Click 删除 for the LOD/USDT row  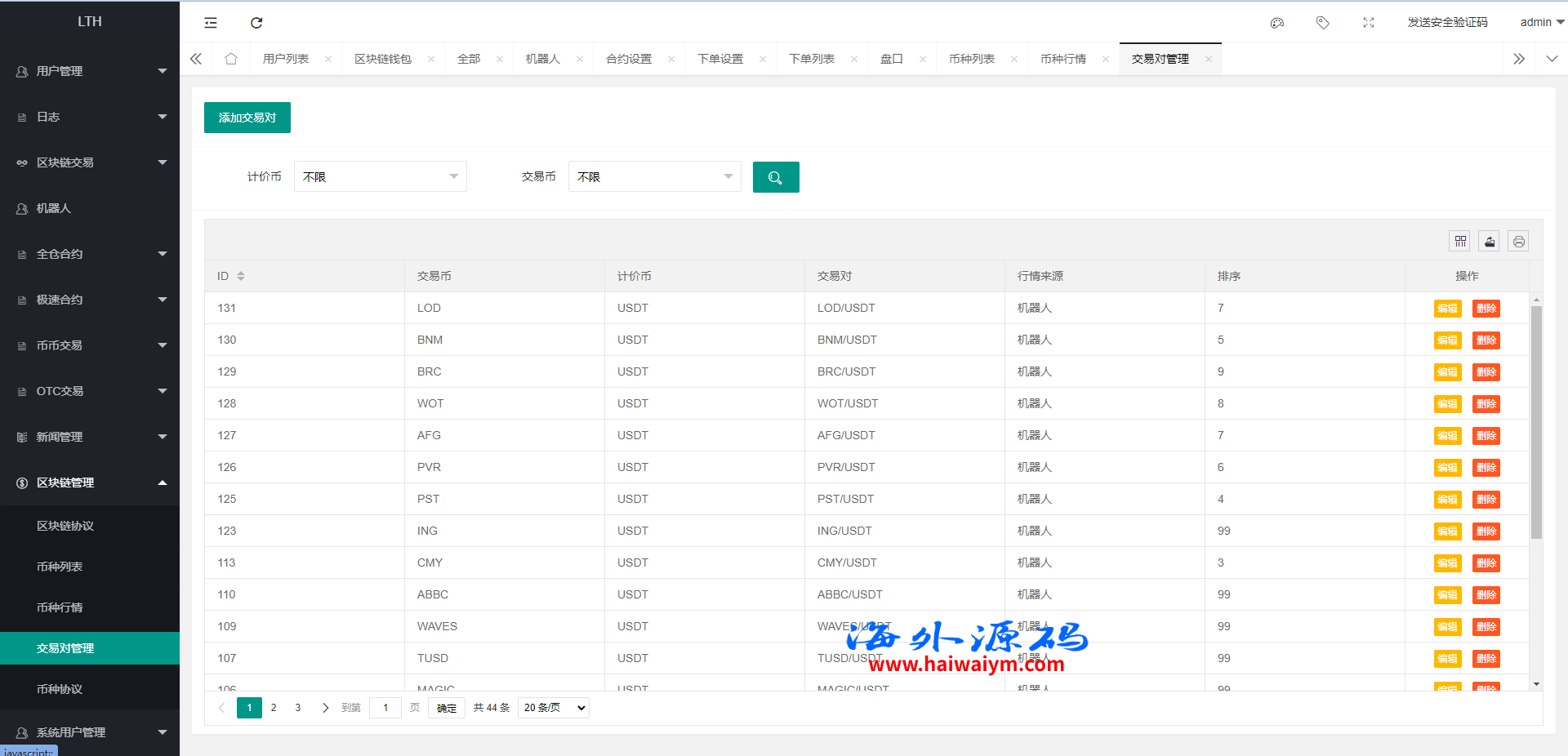(1486, 309)
